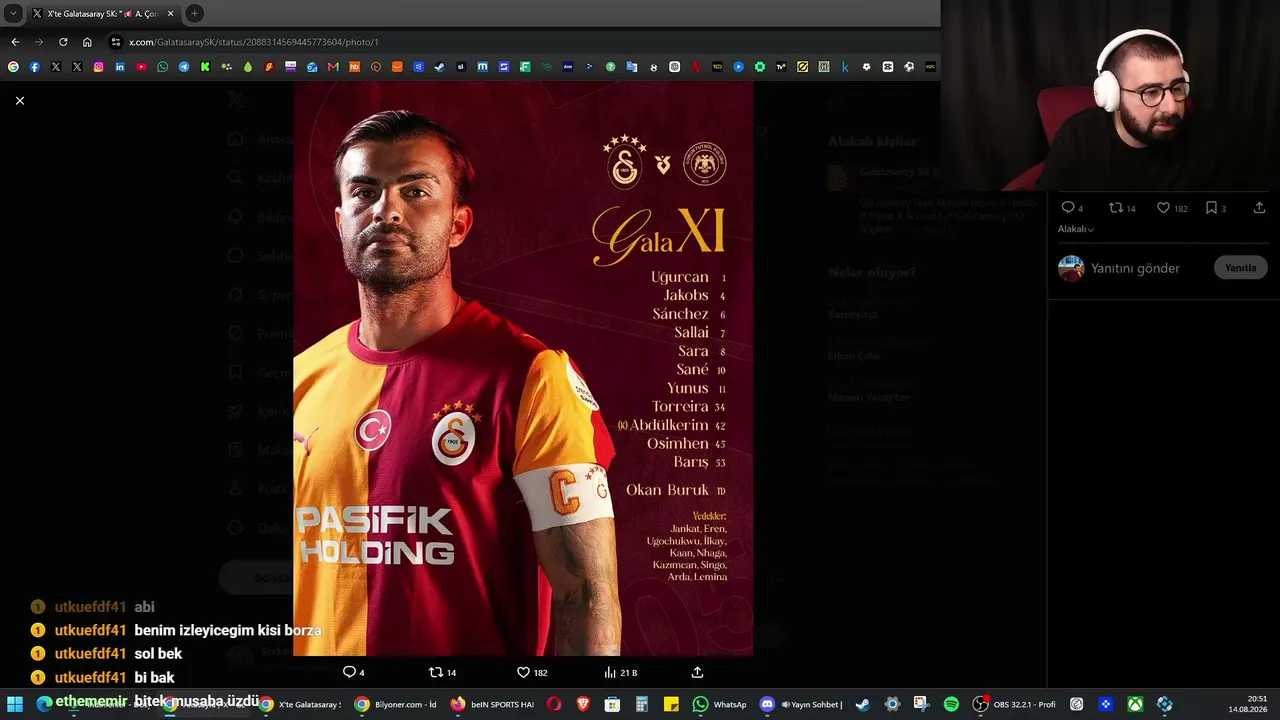Switch to X'te Galatasaray Chrome taskbar window
This screenshot has width=1280, height=720.
302,704
